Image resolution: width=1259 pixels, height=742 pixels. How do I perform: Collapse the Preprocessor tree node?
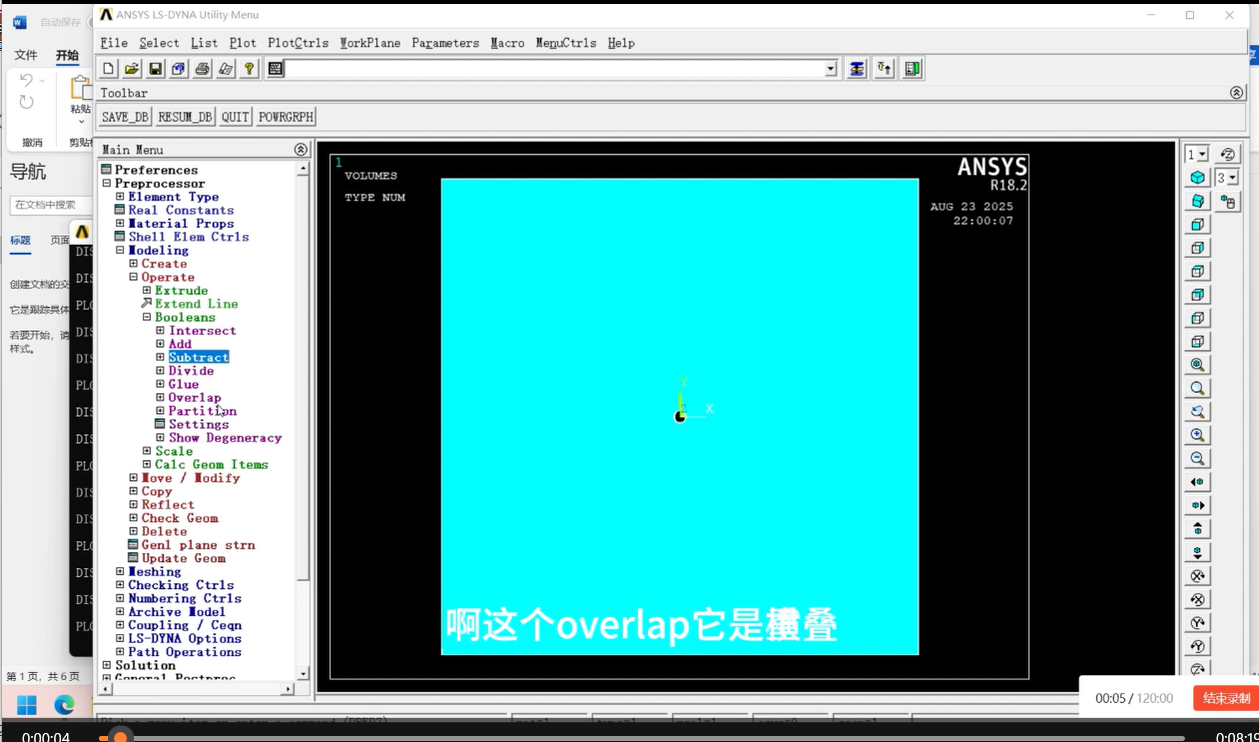[107, 184]
